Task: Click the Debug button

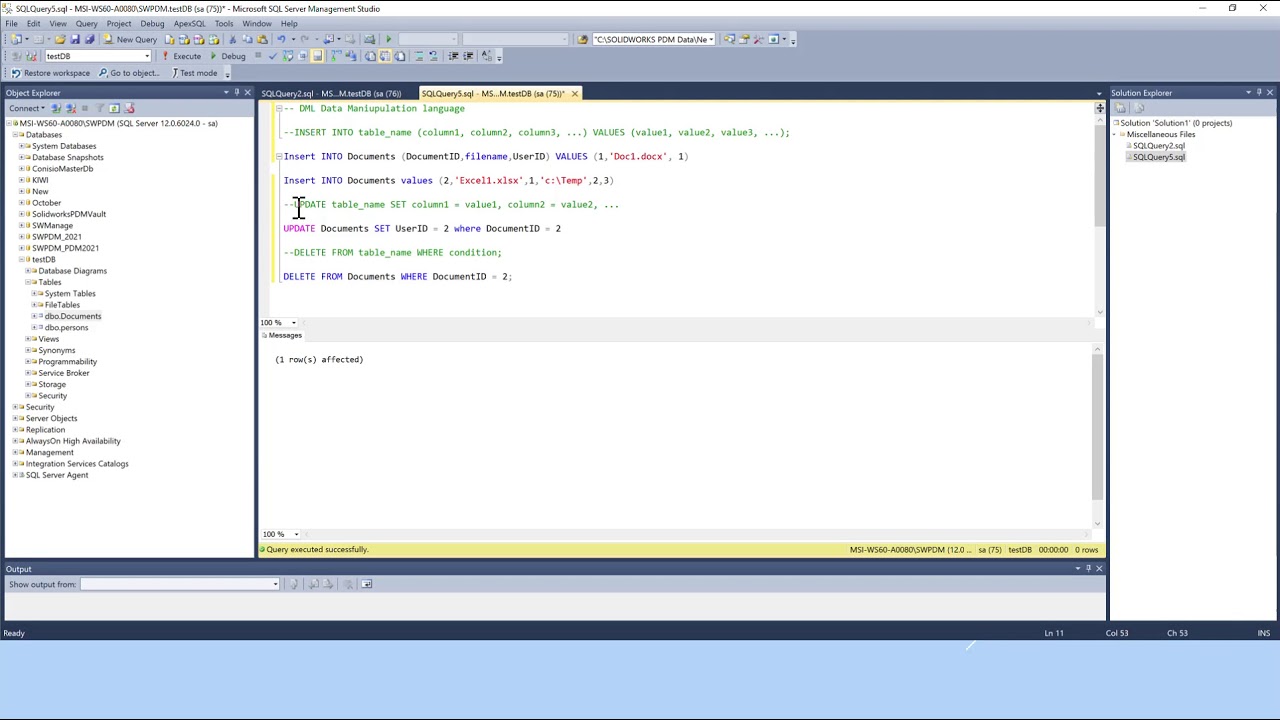Action: pos(228,56)
